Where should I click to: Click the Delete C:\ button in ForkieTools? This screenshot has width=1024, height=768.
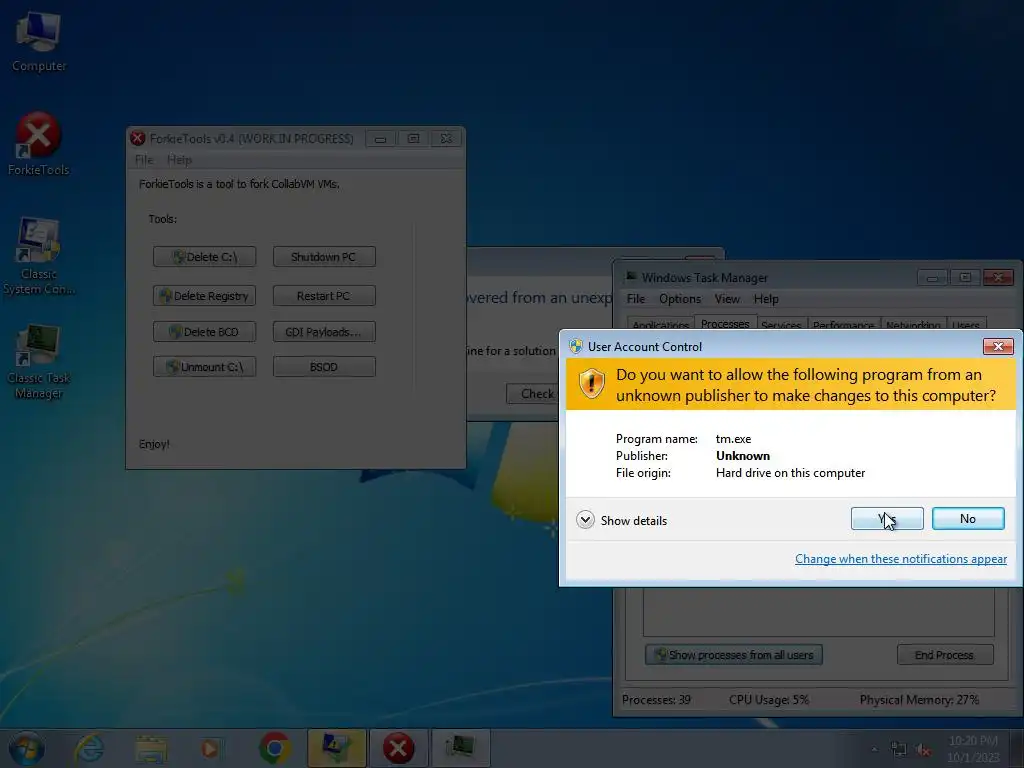(x=204, y=257)
